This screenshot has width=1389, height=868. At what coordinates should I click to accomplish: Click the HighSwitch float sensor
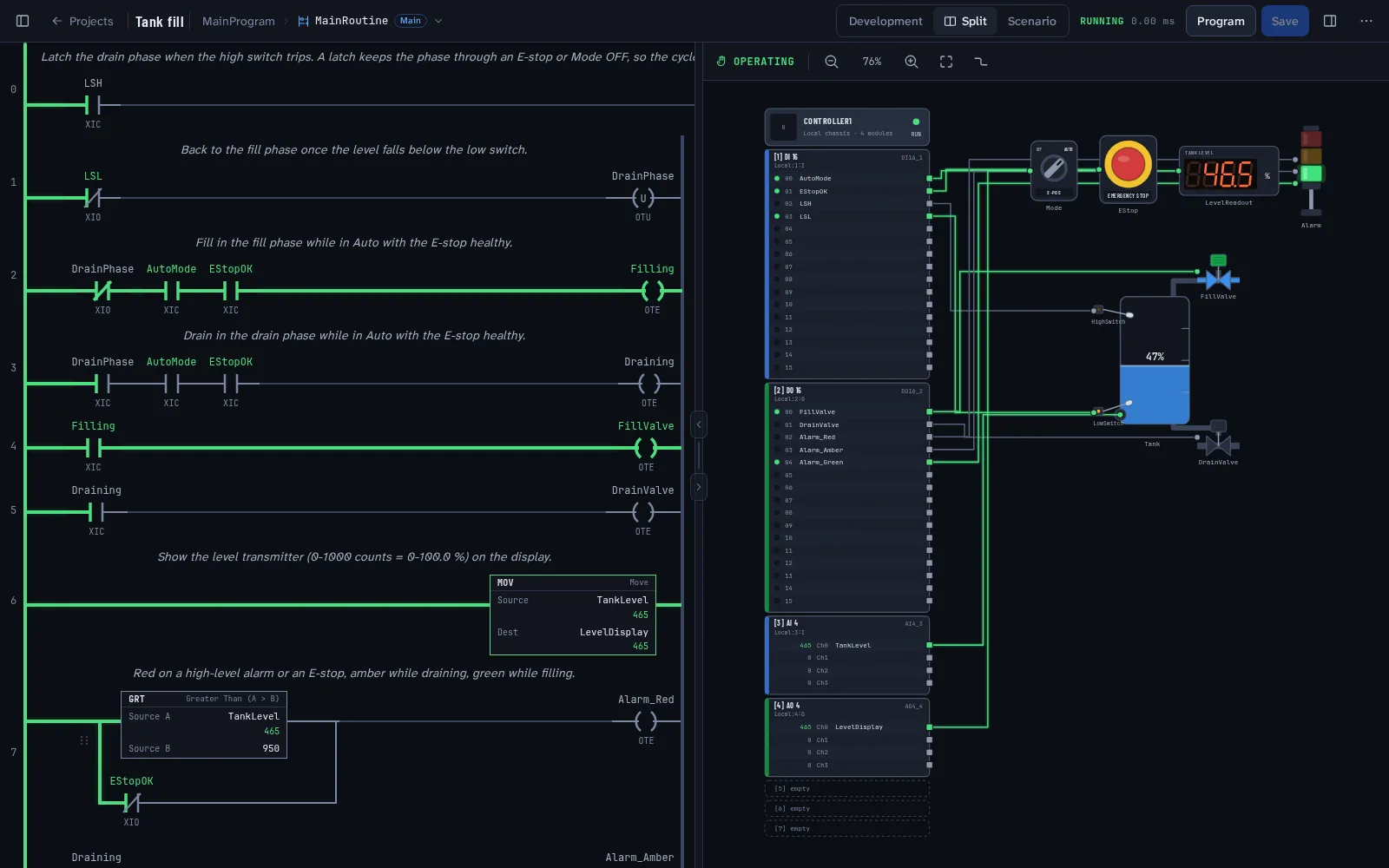point(1110,312)
